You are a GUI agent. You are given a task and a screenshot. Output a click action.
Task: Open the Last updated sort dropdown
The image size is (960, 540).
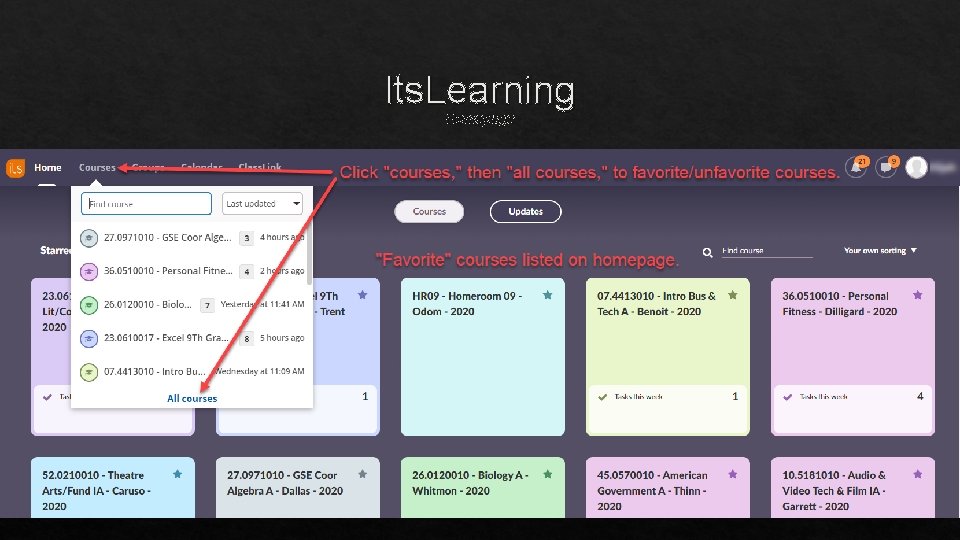tap(262, 204)
